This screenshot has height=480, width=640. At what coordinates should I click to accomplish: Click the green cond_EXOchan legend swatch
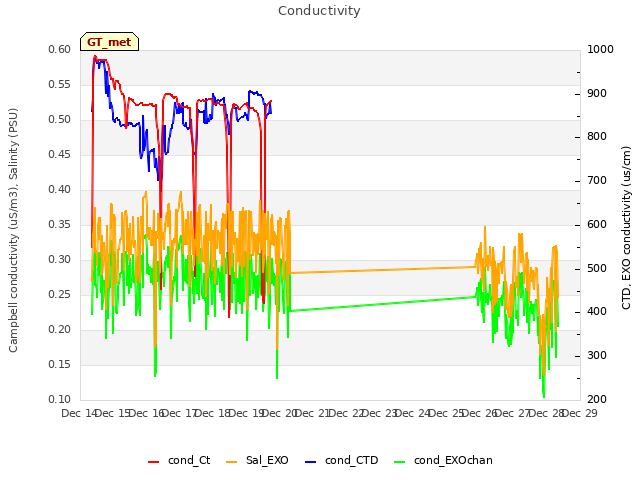click(400, 462)
